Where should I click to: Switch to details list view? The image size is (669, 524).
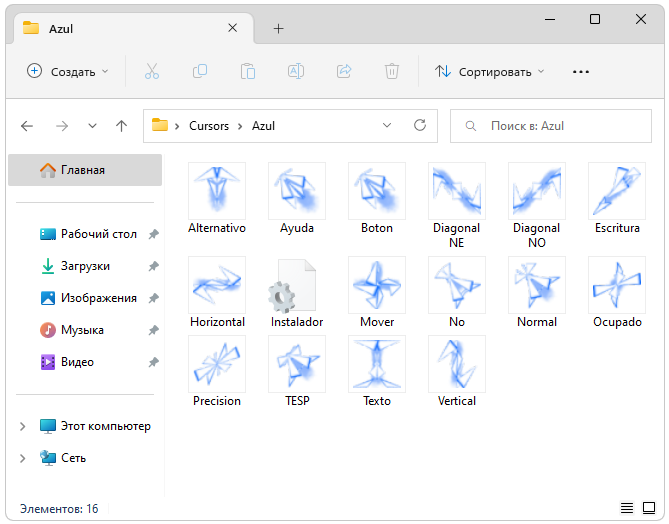pos(627,508)
